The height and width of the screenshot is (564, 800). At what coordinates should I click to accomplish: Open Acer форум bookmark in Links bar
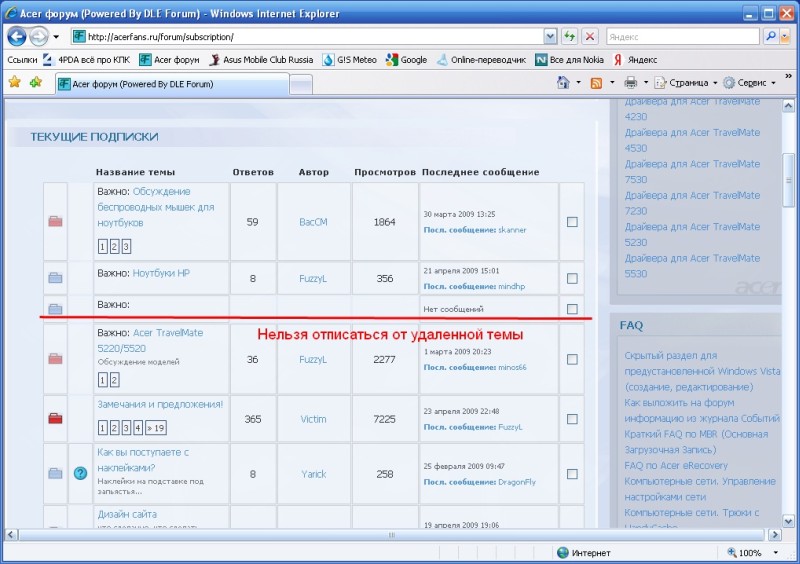[169, 60]
